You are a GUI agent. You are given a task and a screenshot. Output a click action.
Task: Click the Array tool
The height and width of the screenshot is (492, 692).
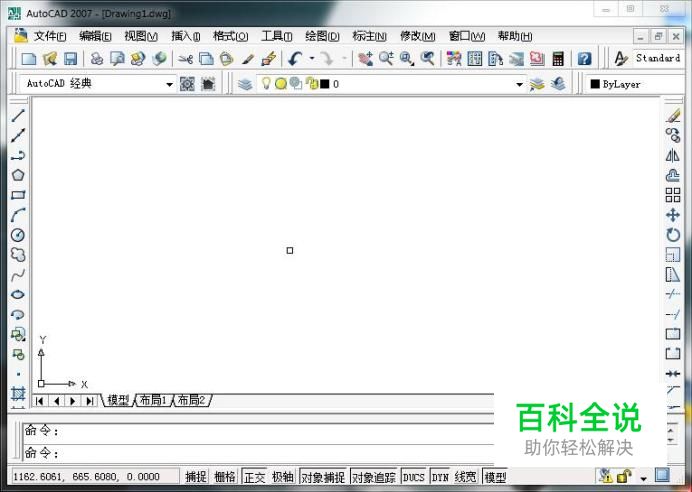pos(673,195)
